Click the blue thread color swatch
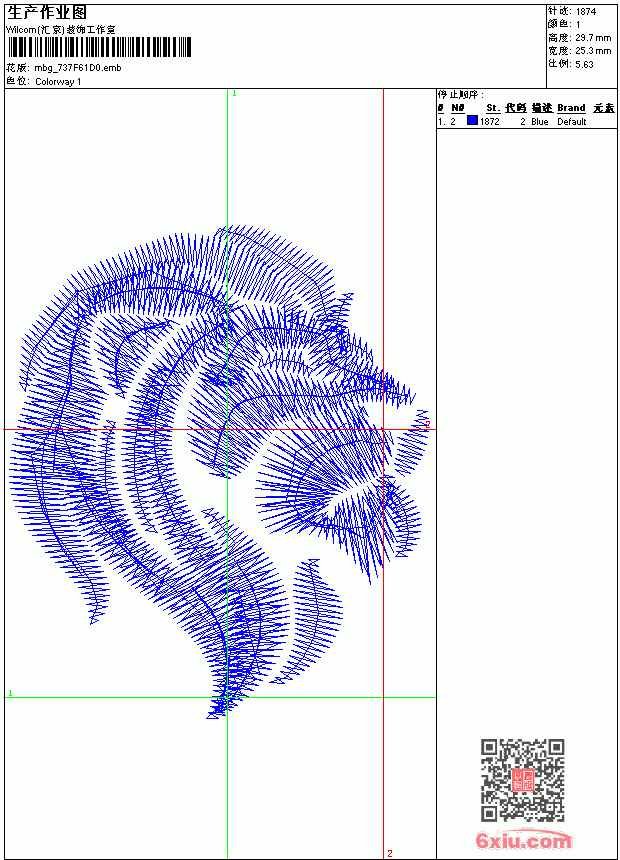This screenshot has width=620, height=860. click(472, 121)
